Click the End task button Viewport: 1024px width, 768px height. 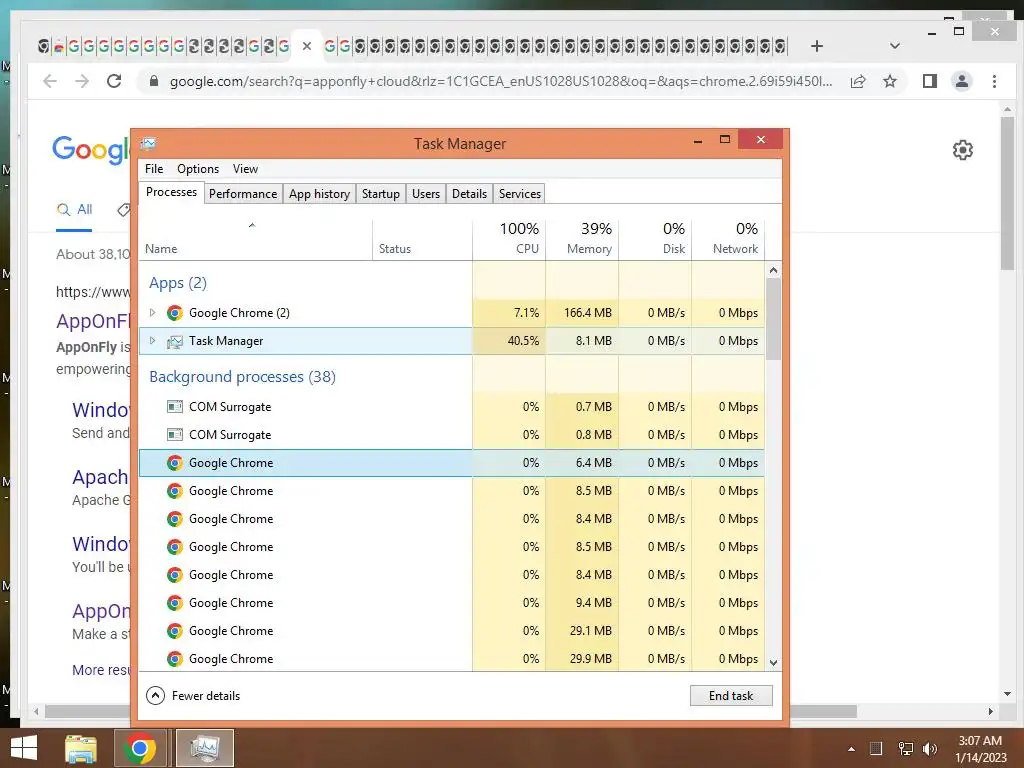tap(731, 696)
